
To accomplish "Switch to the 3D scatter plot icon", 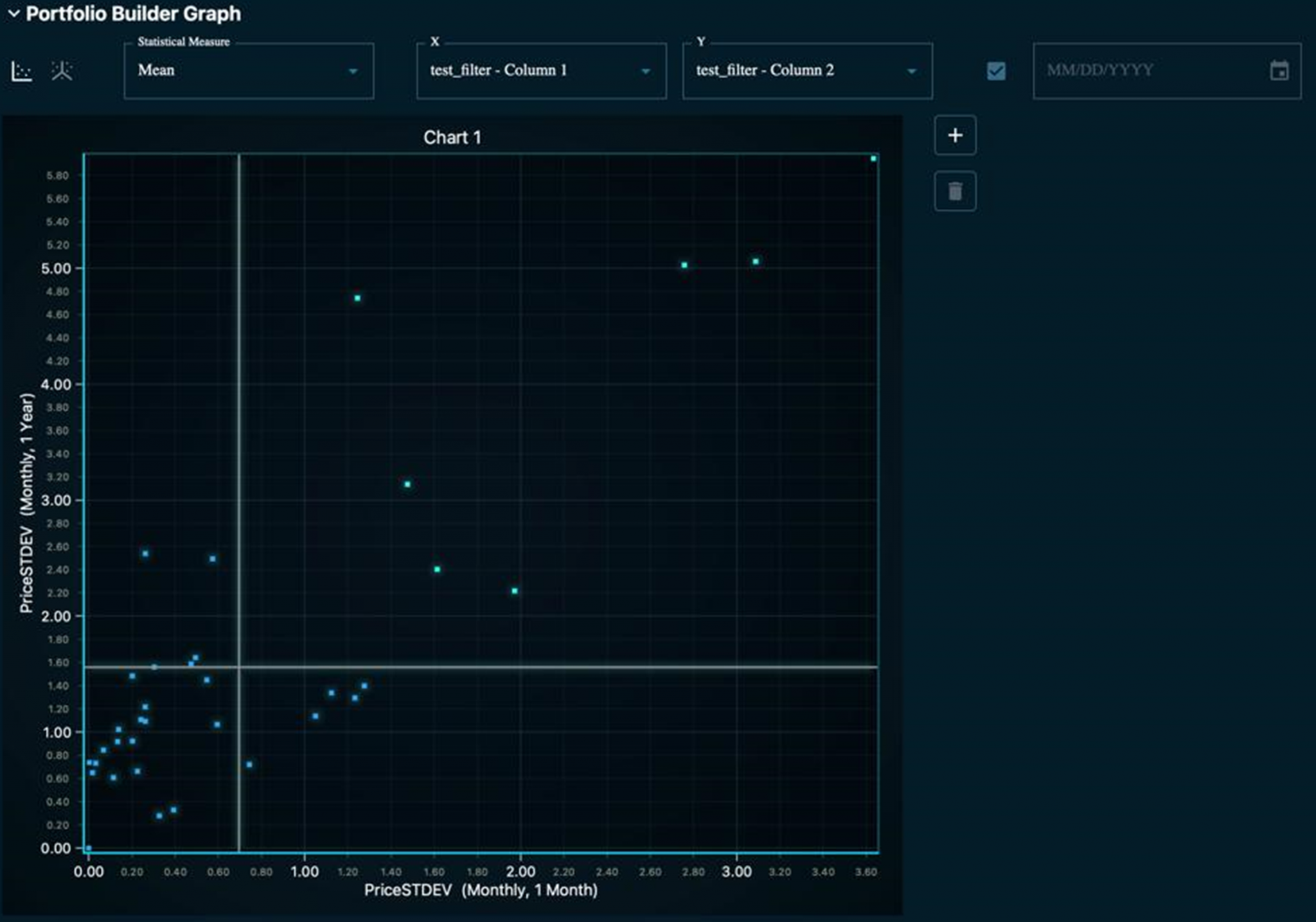I will click(62, 71).
